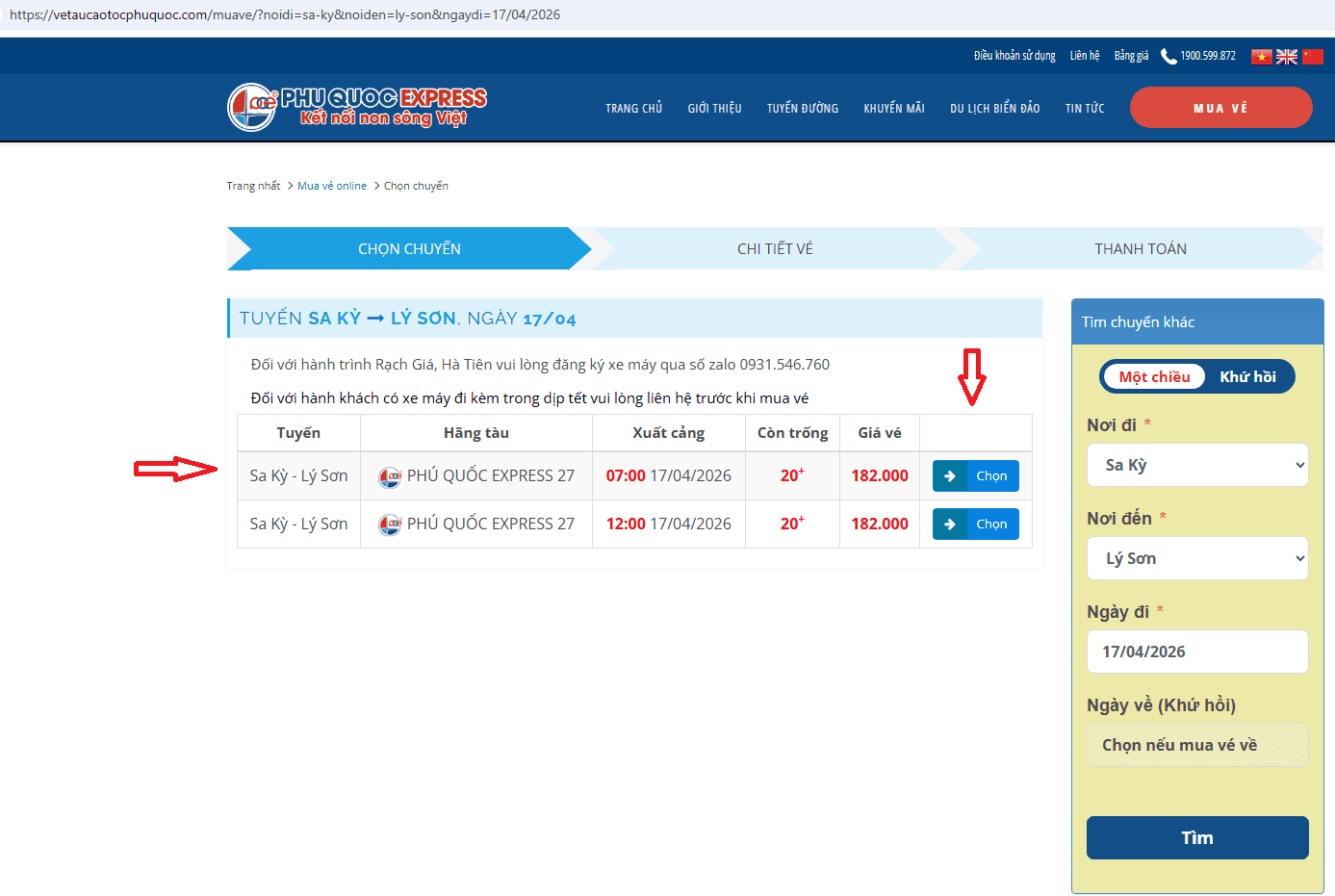Click the blue Tìm search button
The width and height of the screenshot is (1335, 896).
tap(1197, 837)
